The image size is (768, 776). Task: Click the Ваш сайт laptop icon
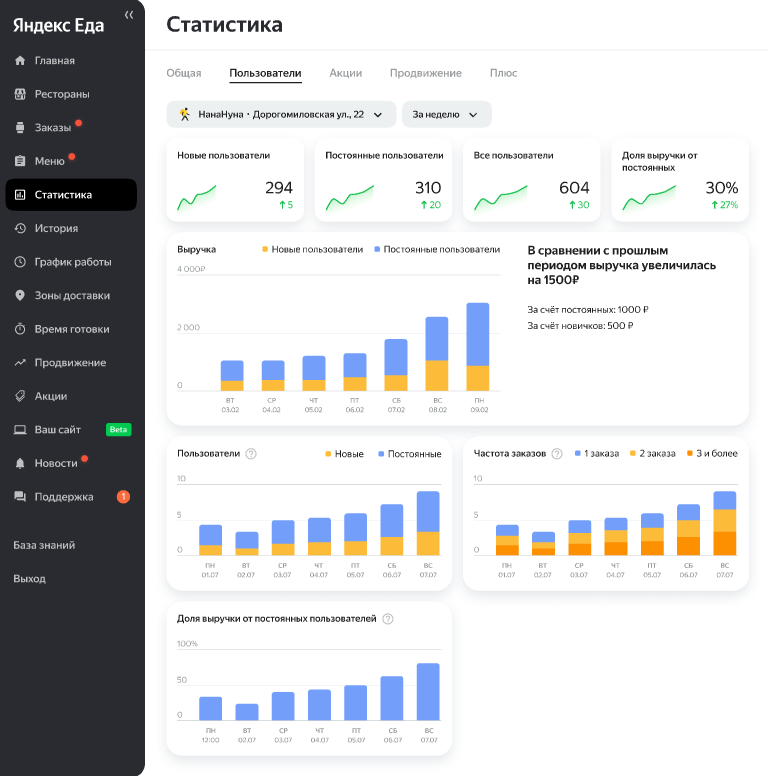point(20,430)
